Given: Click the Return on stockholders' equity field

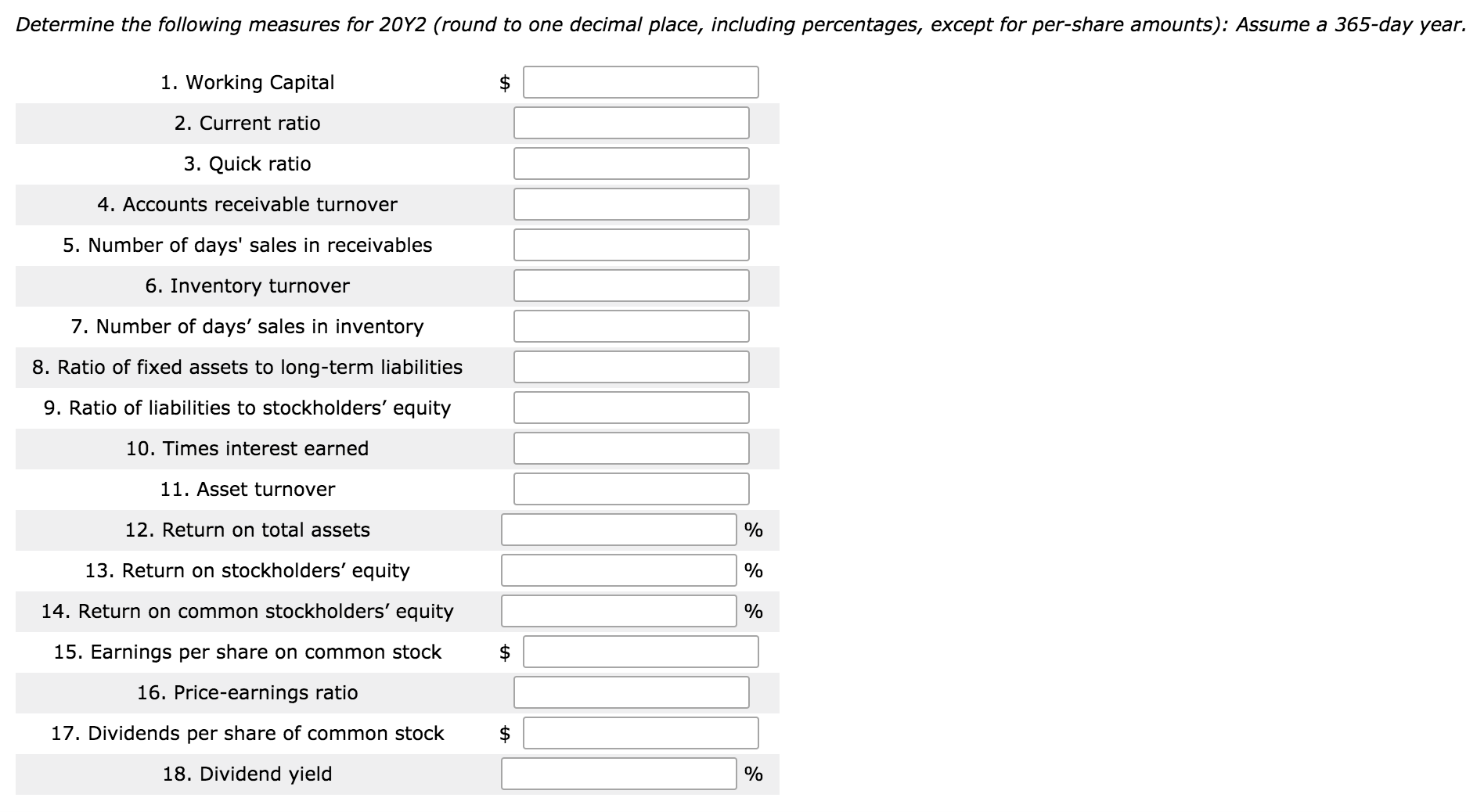Looking at the screenshot, I should (617, 569).
